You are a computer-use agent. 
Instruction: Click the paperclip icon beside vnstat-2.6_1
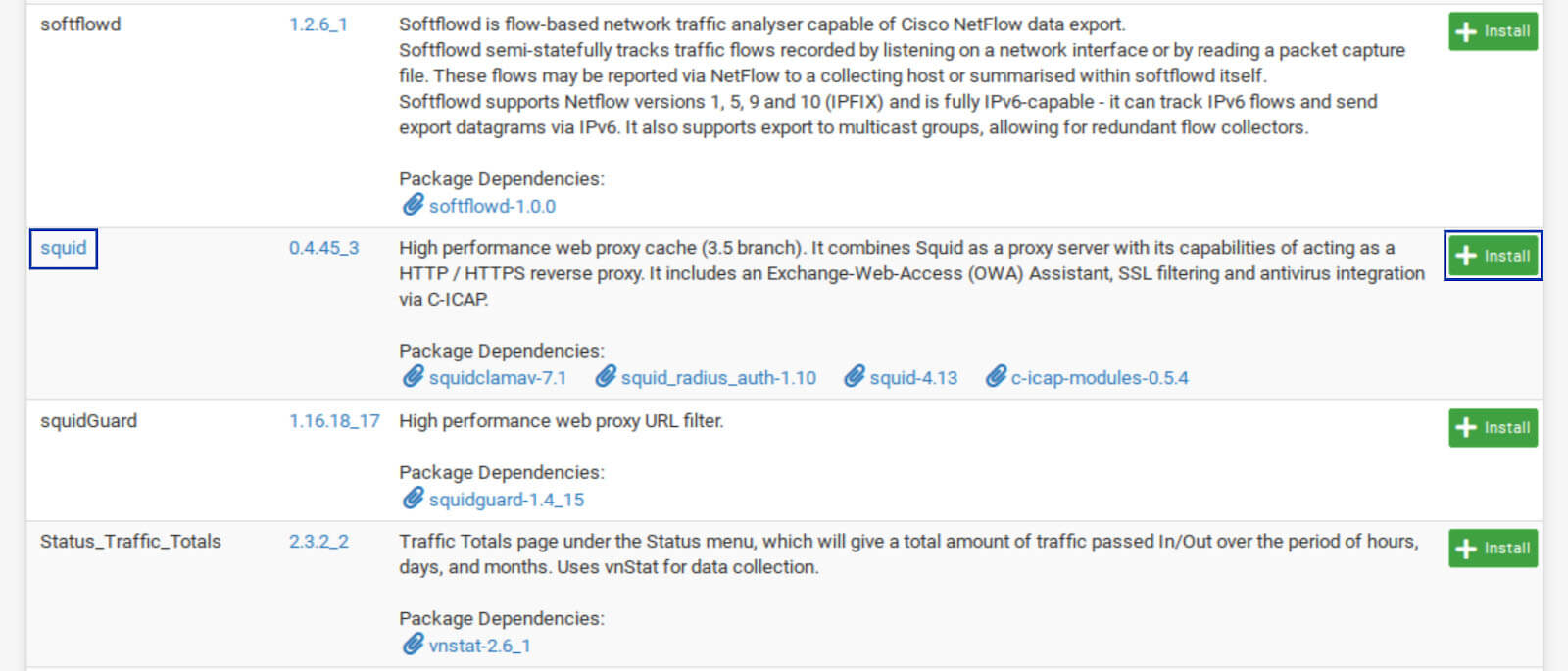pyautogui.click(x=413, y=645)
